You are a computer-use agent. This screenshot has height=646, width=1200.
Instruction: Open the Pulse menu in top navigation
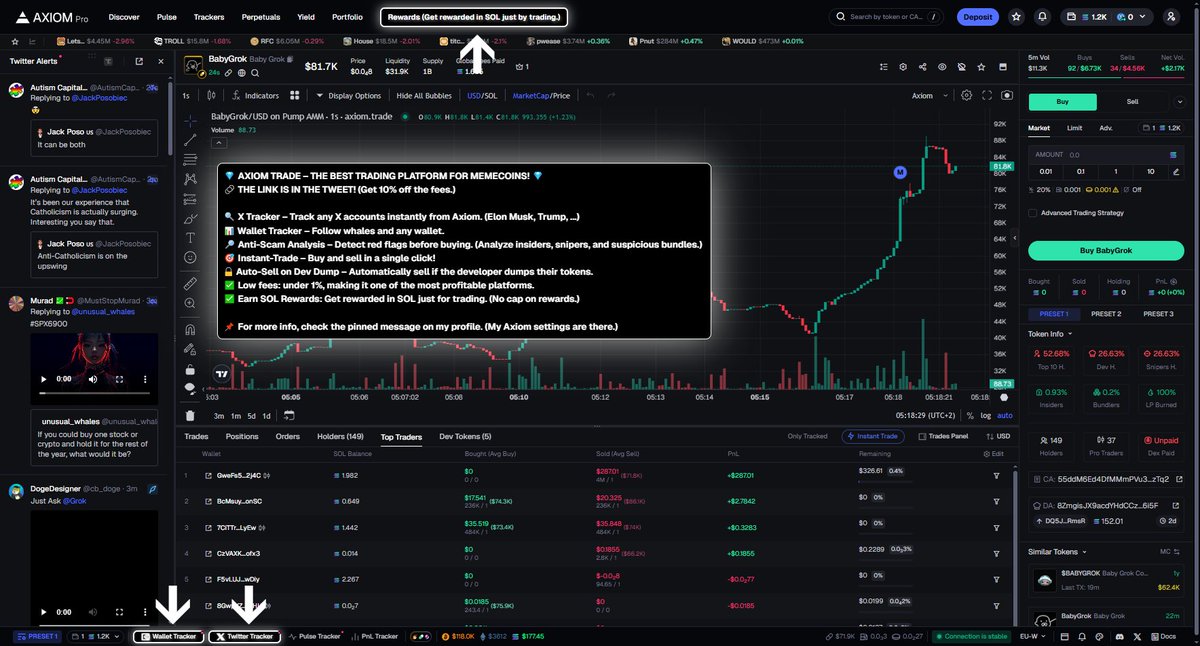click(167, 17)
